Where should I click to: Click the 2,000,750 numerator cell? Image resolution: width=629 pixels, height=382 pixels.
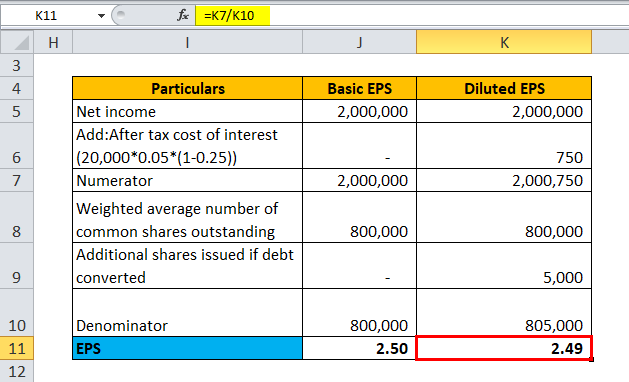point(504,180)
